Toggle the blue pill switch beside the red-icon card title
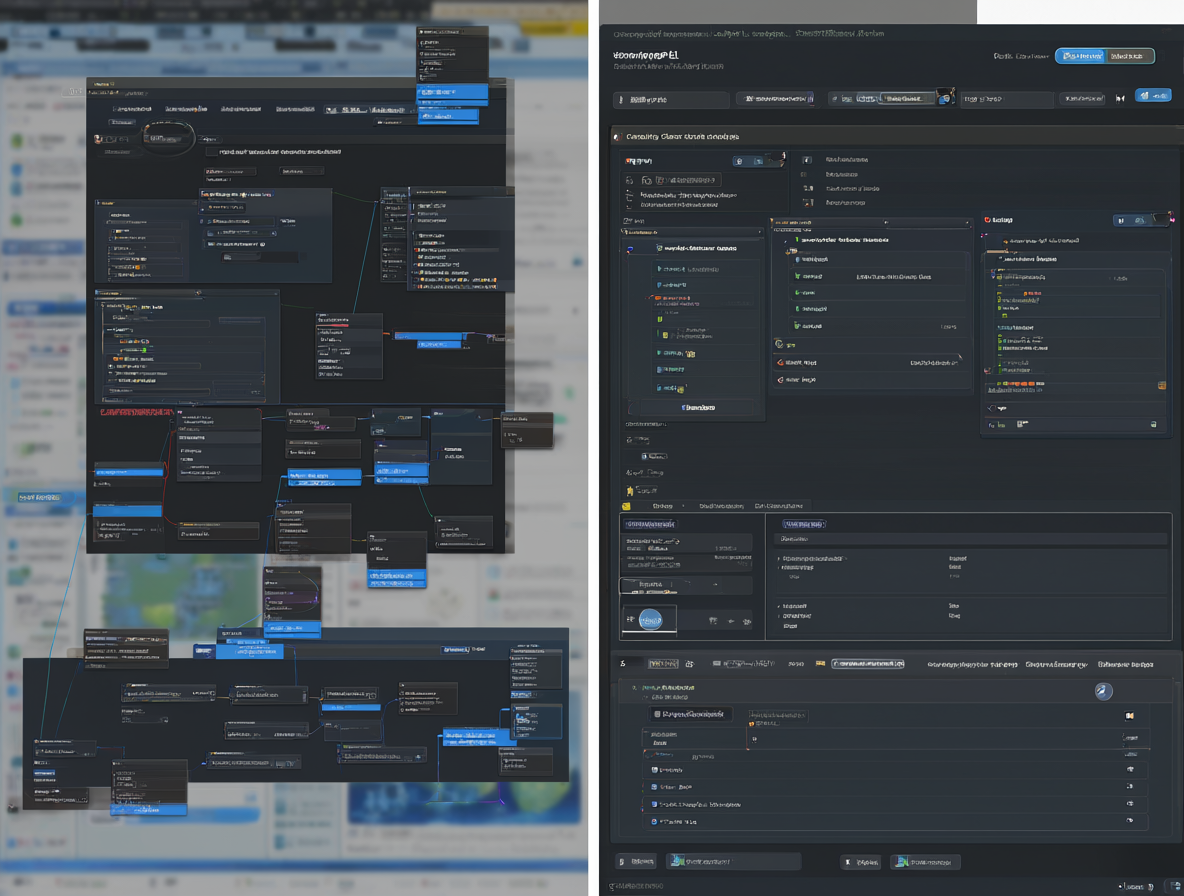 [1140, 220]
